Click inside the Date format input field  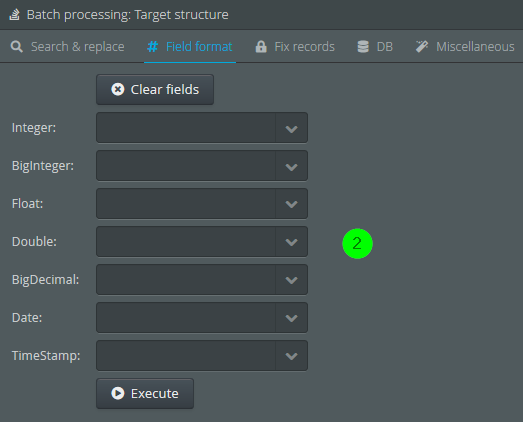click(186, 318)
